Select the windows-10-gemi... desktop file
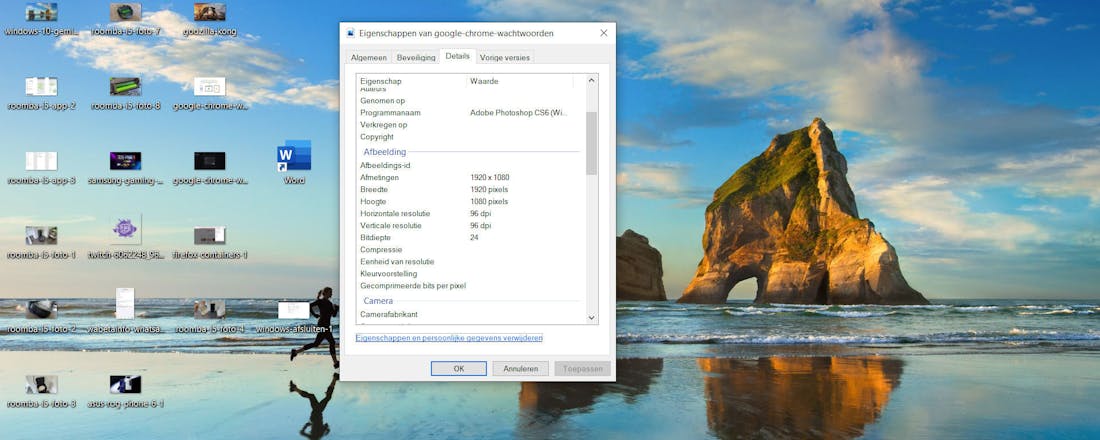Image resolution: width=1100 pixels, height=440 pixels. click(41, 20)
